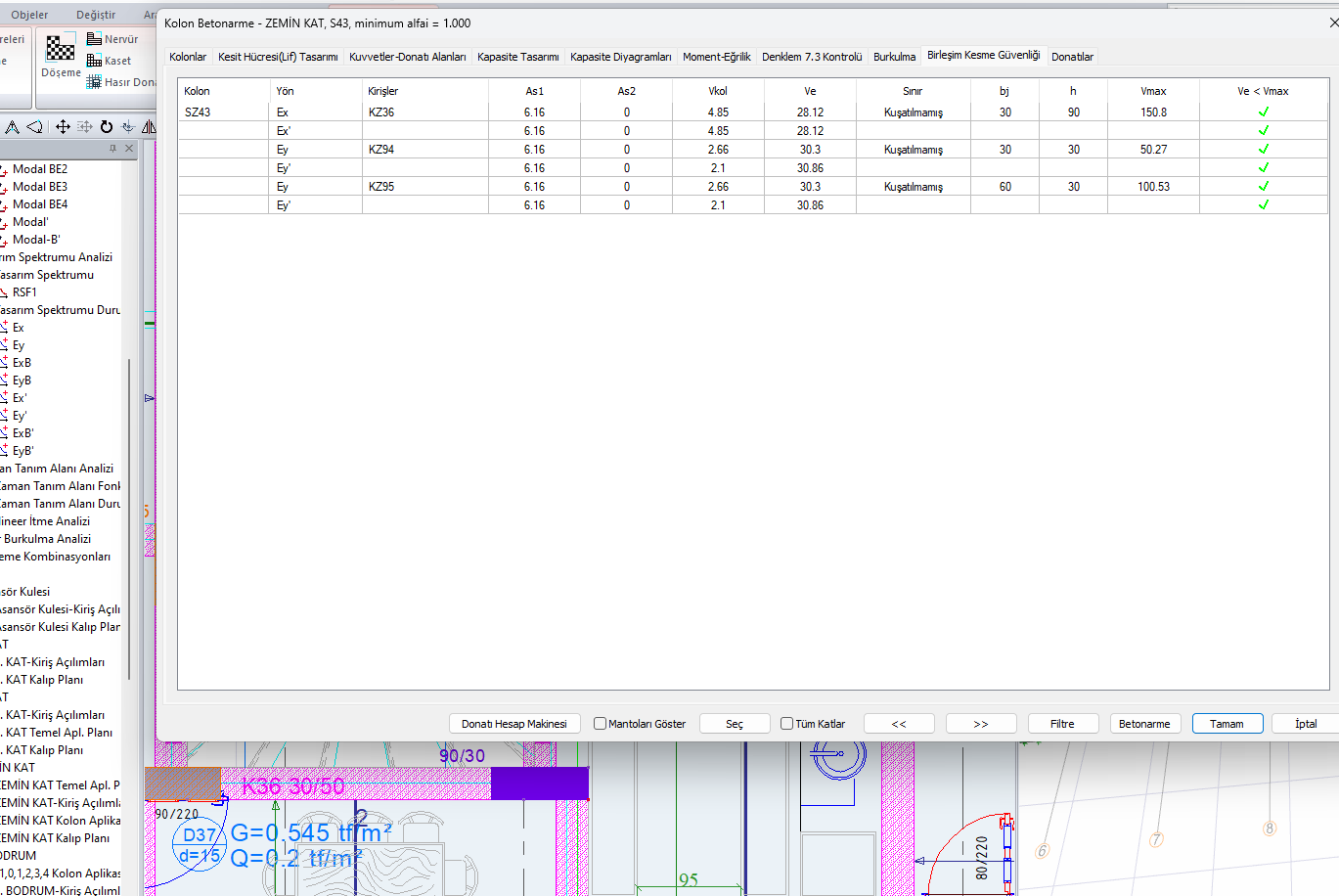Click the Vmax column header
The height and width of the screenshot is (896, 1339).
tap(1154, 91)
